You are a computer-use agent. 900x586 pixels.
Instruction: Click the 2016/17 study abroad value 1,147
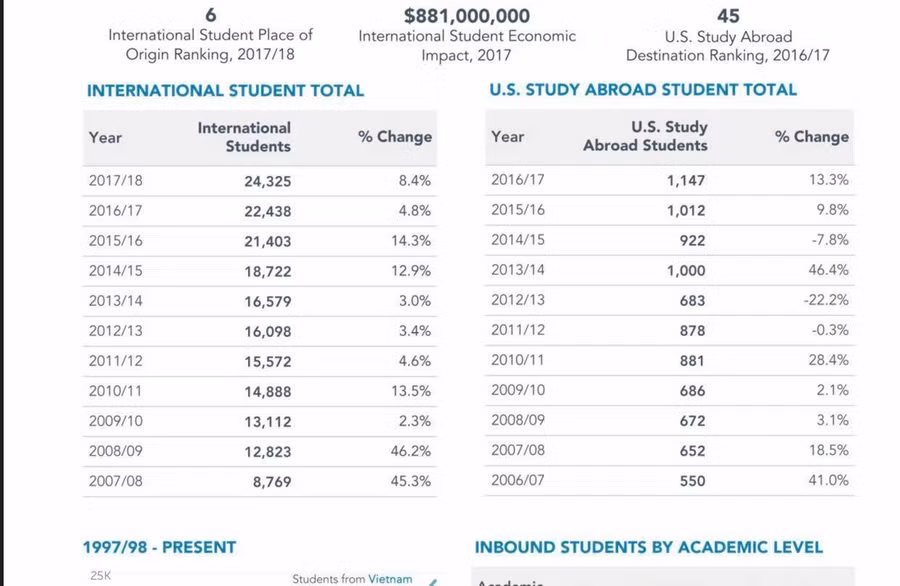[686, 181]
